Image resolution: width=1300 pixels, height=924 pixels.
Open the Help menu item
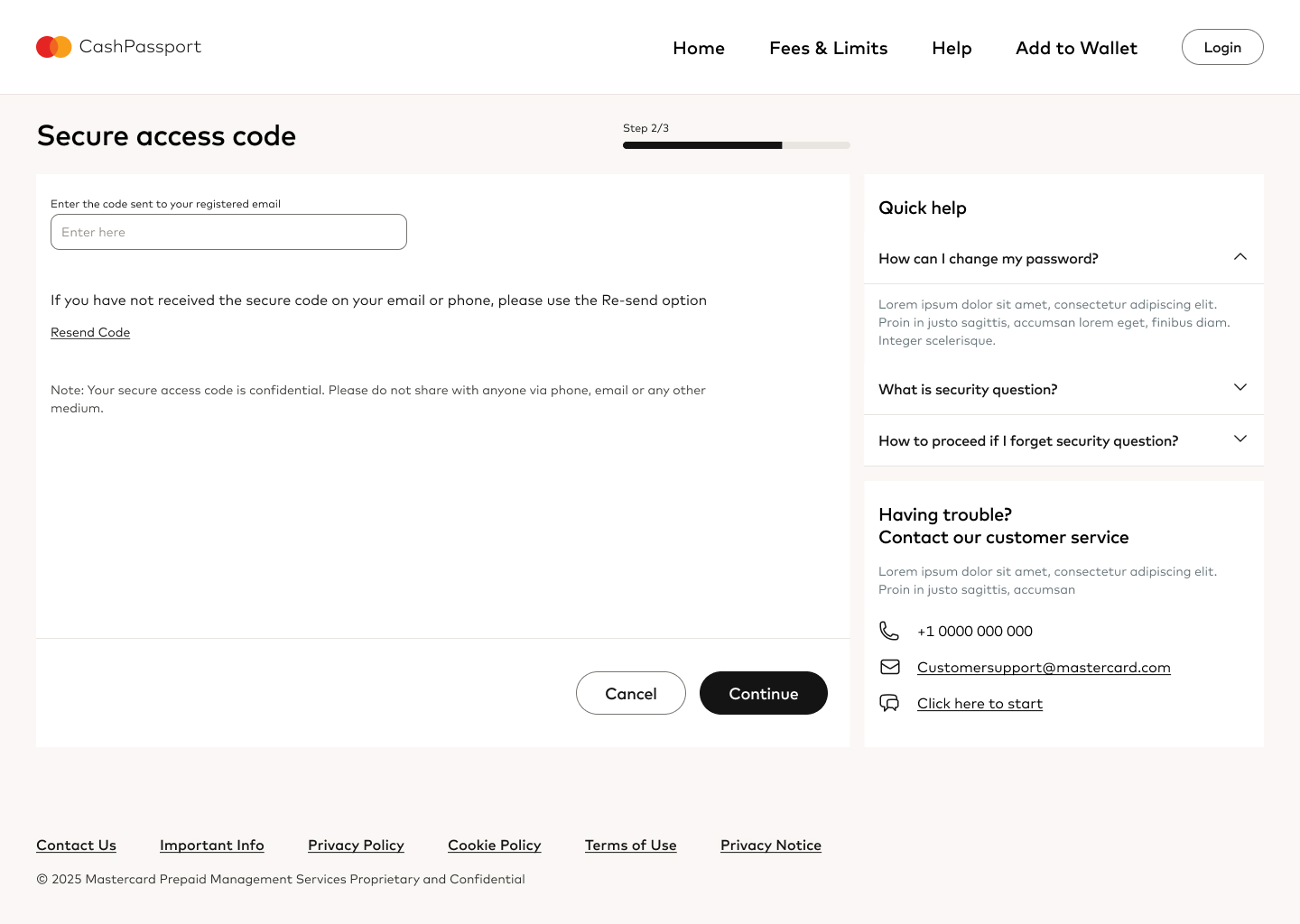(952, 48)
